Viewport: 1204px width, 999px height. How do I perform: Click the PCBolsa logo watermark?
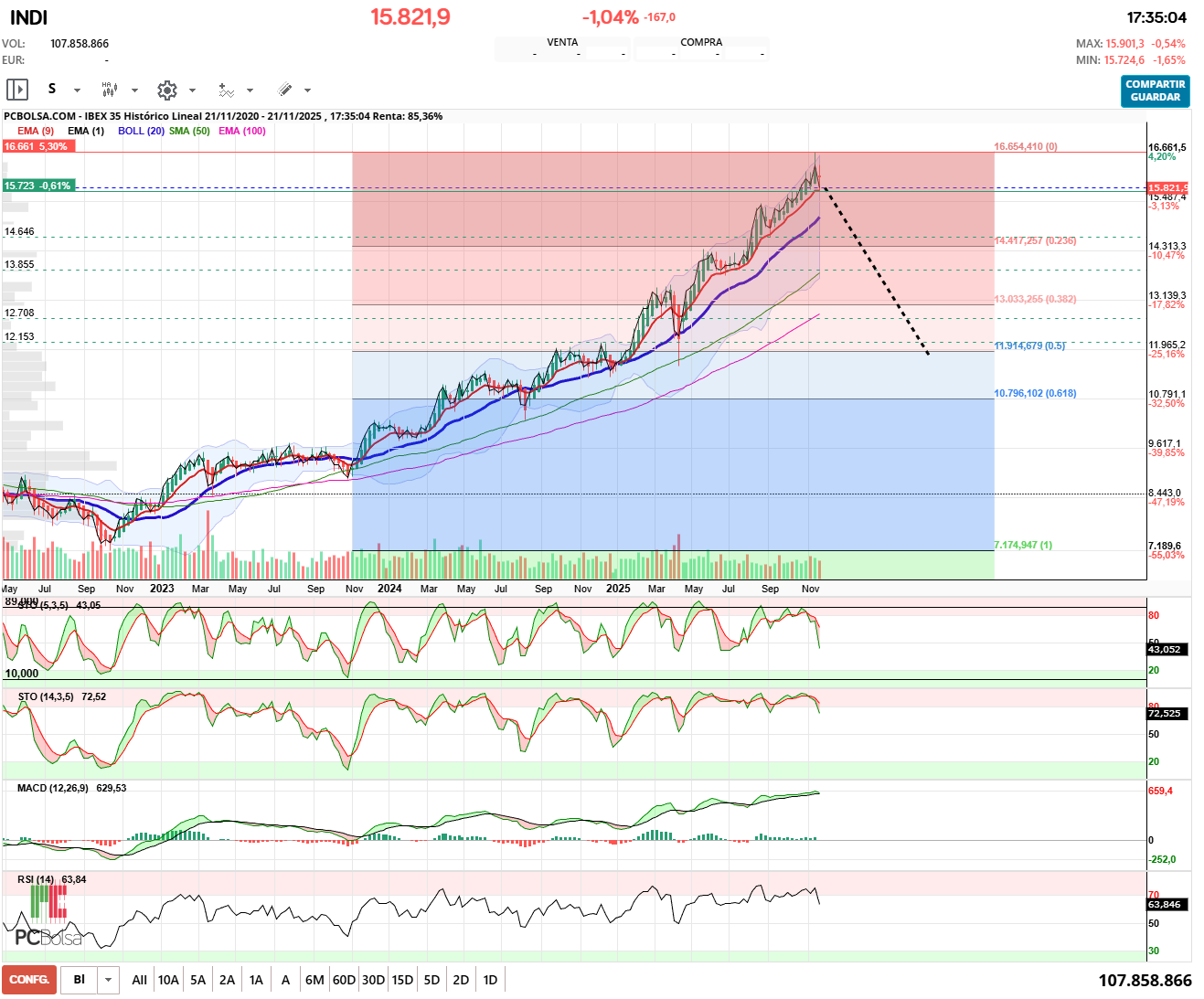click(48, 919)
